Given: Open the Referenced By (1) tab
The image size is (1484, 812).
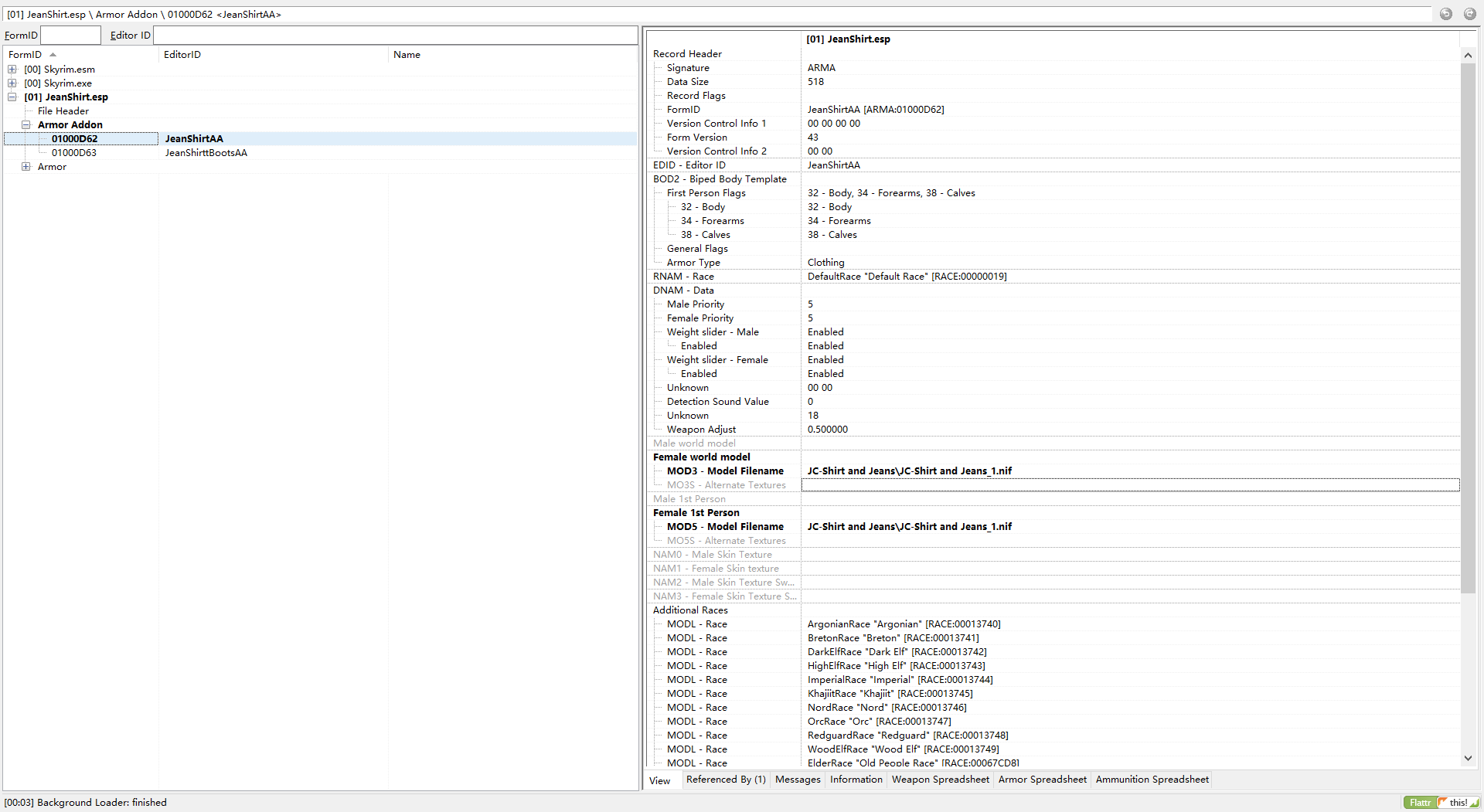Looking at the screenshot, I should (726, 780).
